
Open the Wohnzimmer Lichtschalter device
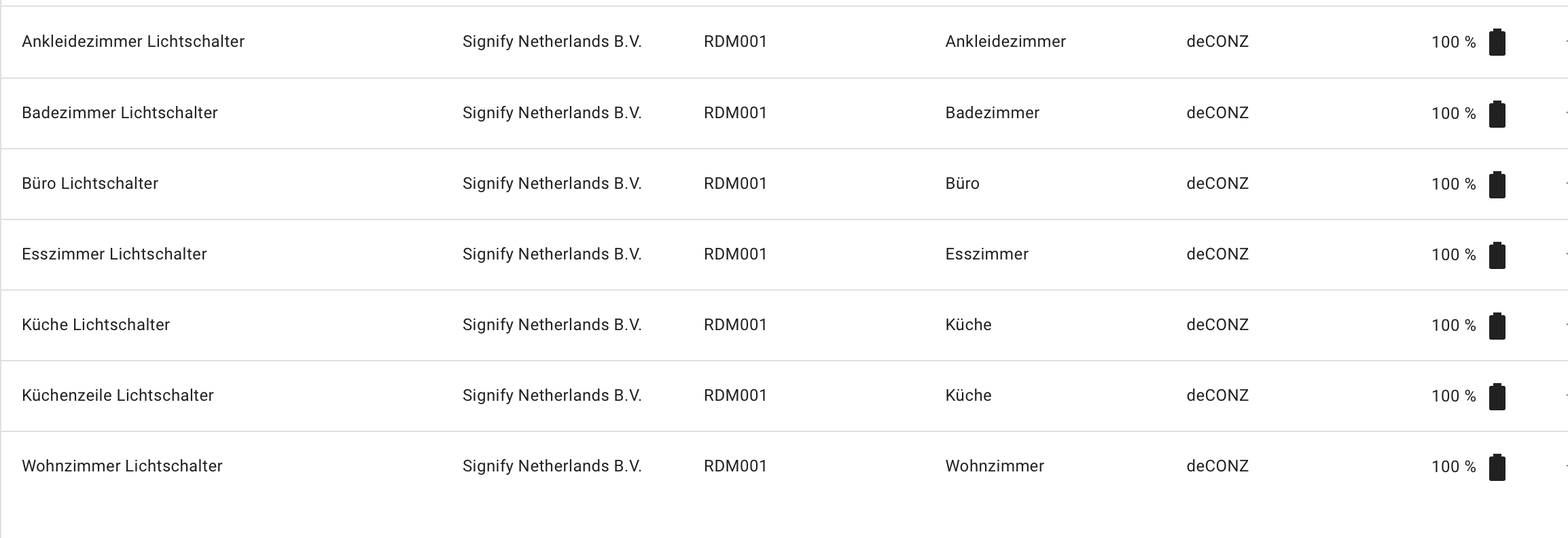(x=123, y=466)
